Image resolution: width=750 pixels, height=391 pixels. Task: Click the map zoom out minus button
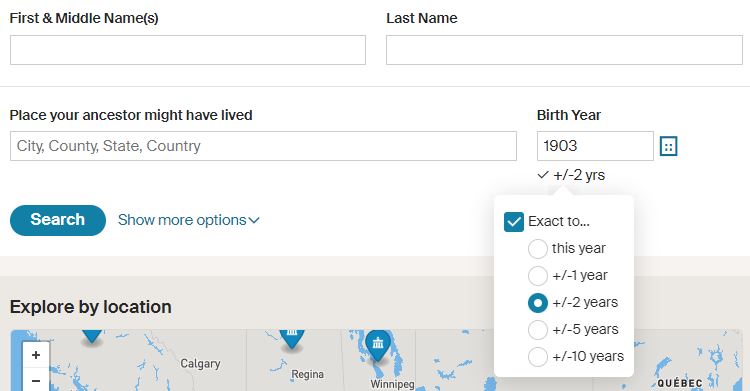[36, 380]
